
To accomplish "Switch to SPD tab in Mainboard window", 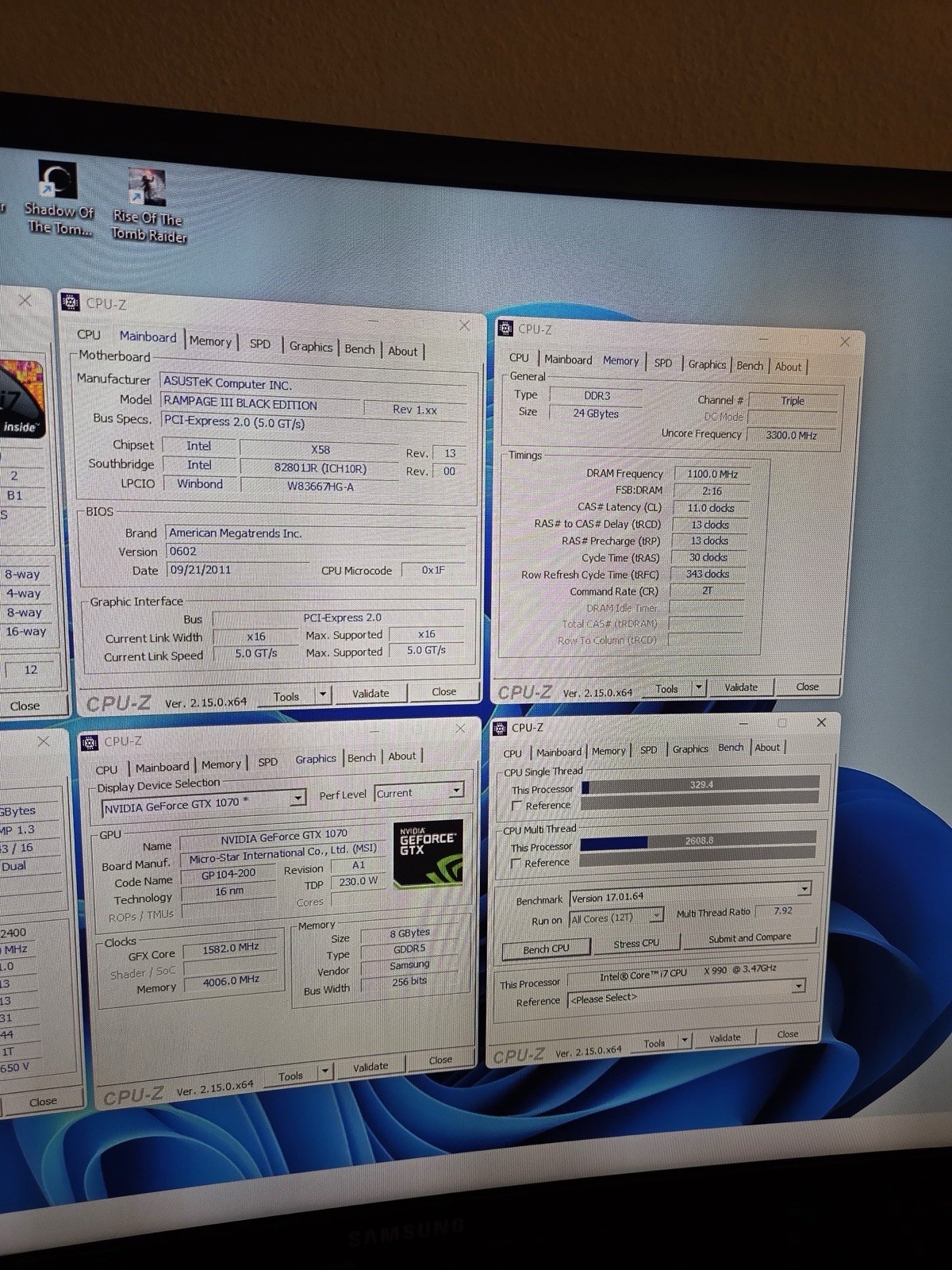I will [x=260, y=344].
